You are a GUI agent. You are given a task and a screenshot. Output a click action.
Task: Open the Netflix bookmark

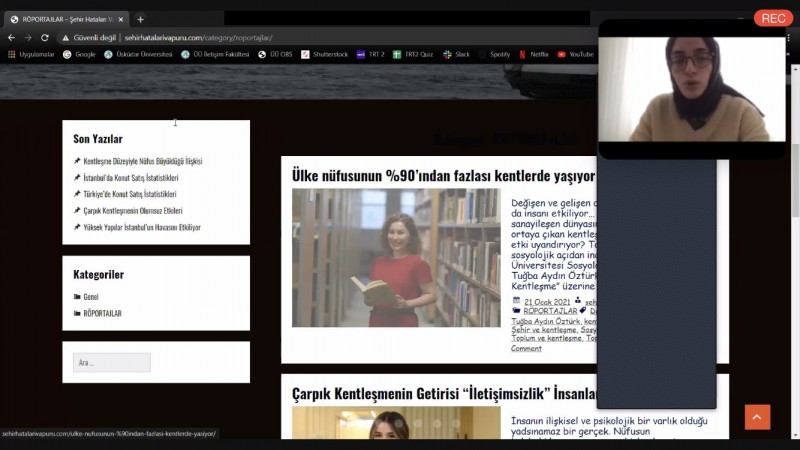click(x=534, y=54)
